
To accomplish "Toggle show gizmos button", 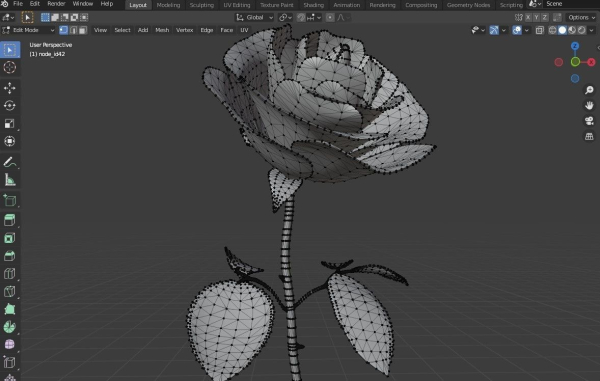I will click(x=494, y=30).
